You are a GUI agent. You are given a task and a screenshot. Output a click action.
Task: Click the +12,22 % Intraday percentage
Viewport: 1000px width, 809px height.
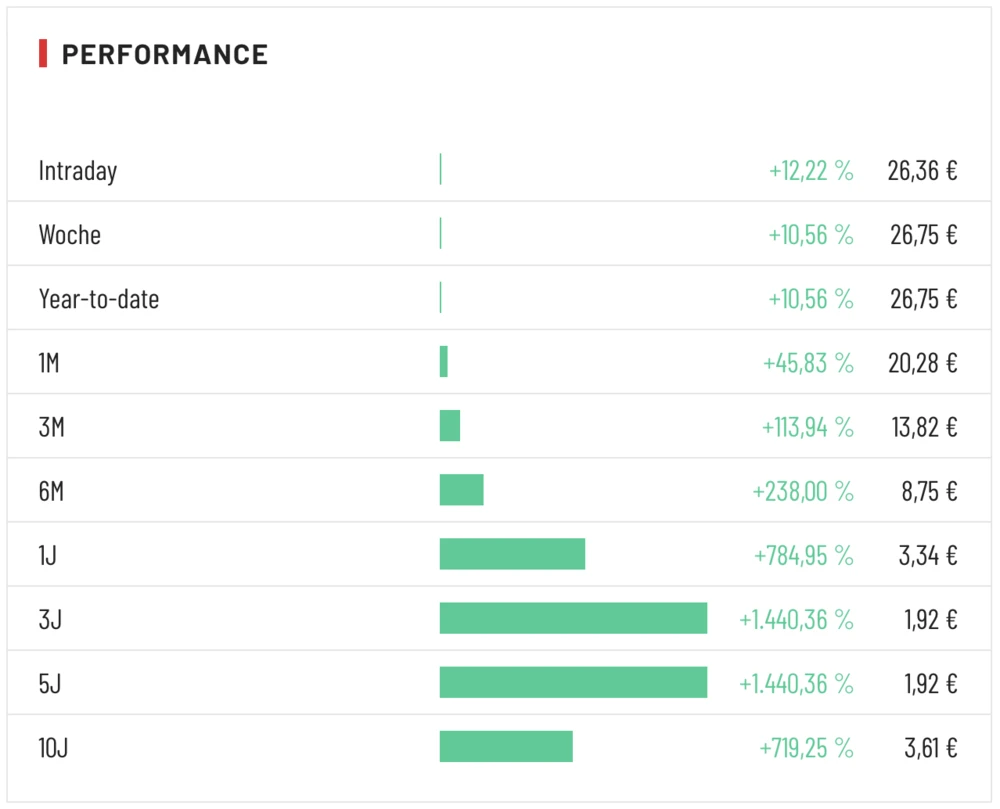[811, 171]
